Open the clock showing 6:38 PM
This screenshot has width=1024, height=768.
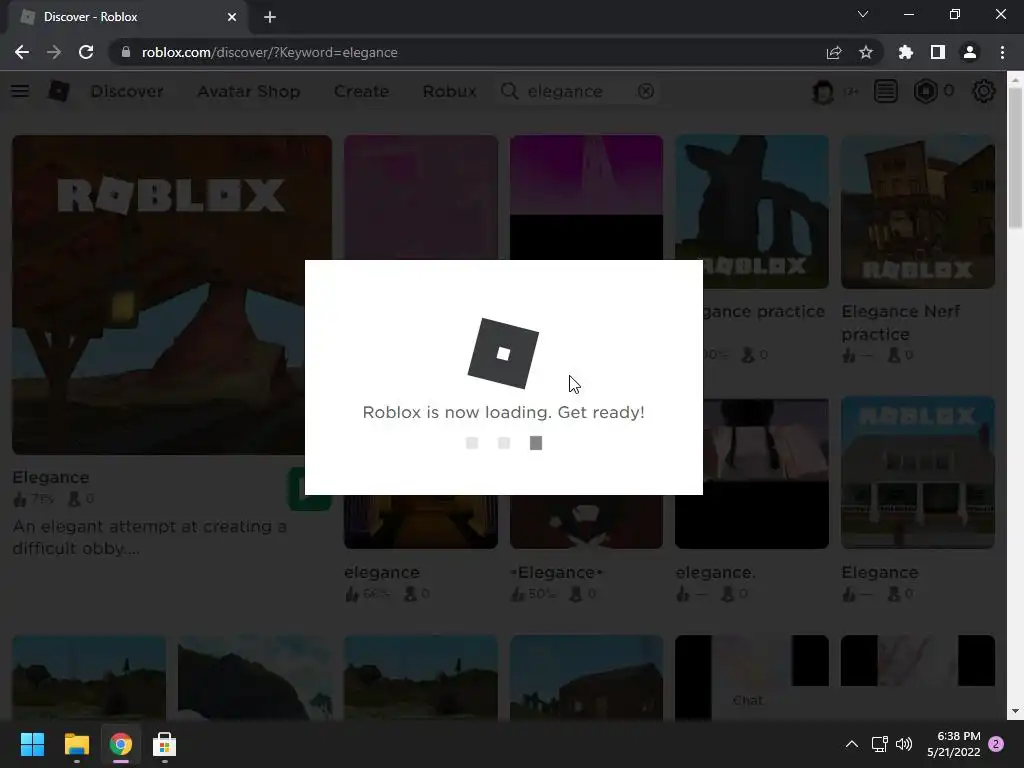(x=953, y=744)
